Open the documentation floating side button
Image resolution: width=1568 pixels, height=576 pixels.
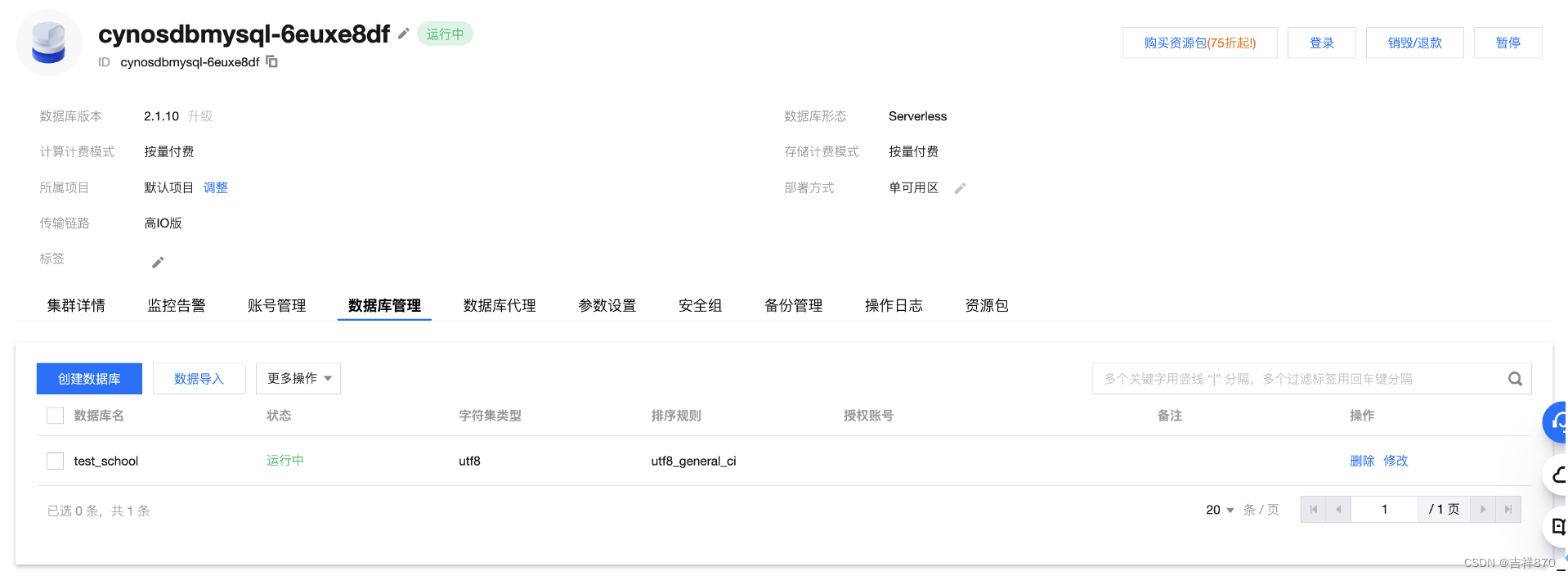click(x=1556, y=527)
